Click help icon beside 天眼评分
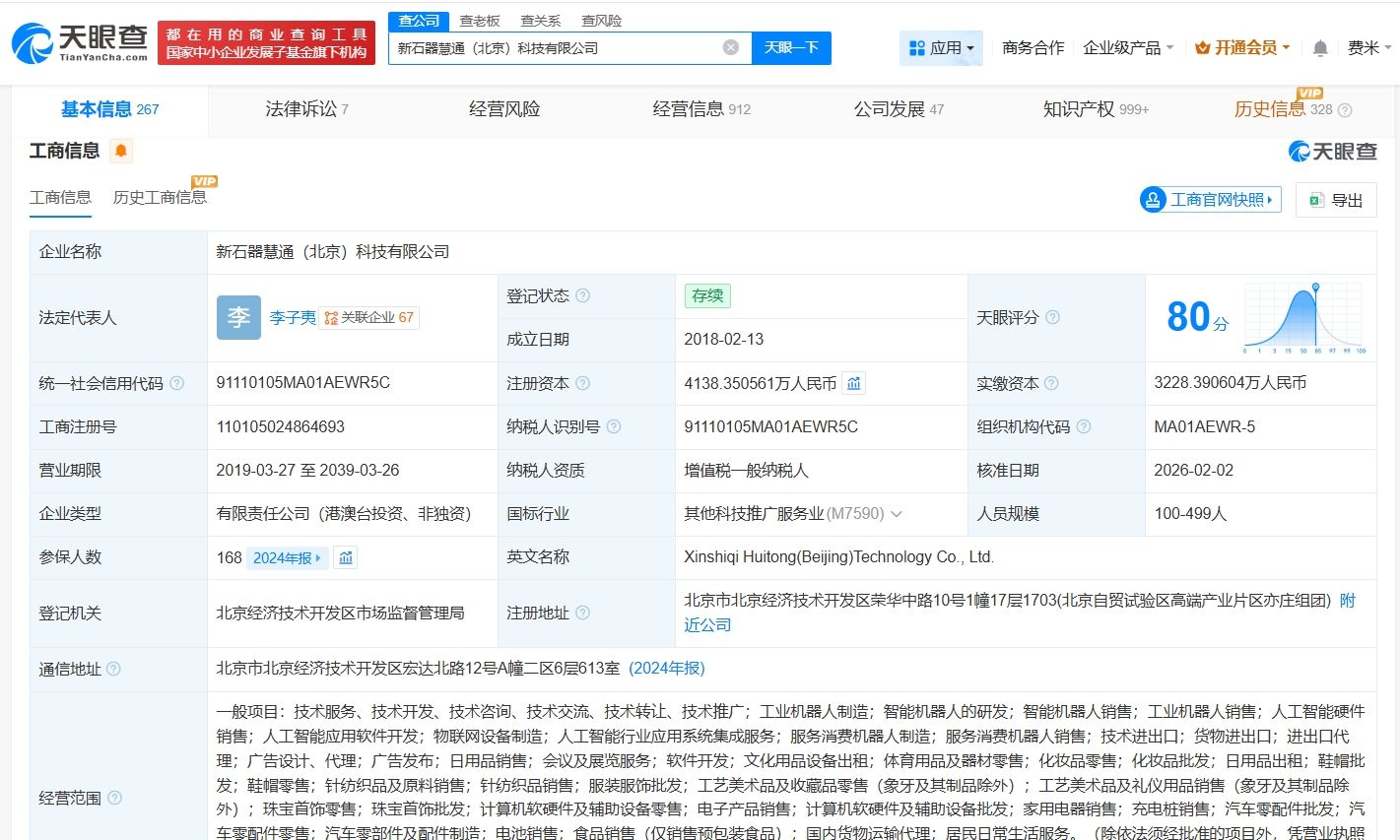Screen dimensions: 1400x840 [1052, 317]
